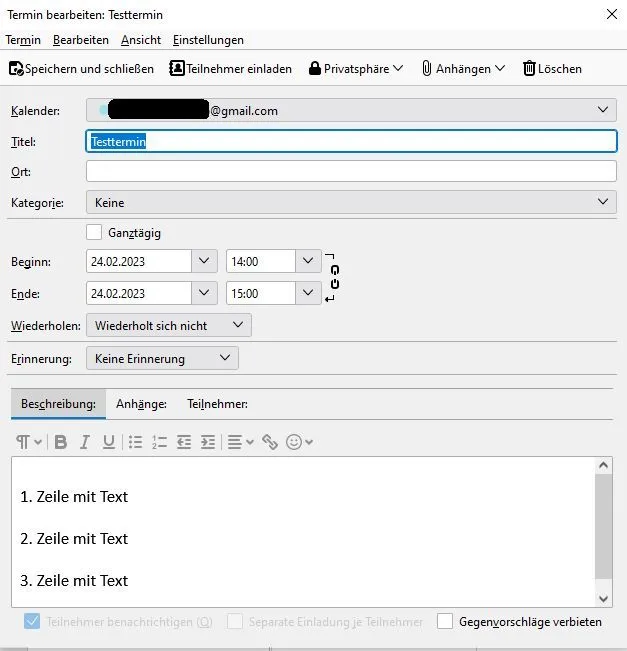Image resolution: width=627 pixels, height=651 pixels.
Task: Insert a numbered list in description
Action: 159,442
